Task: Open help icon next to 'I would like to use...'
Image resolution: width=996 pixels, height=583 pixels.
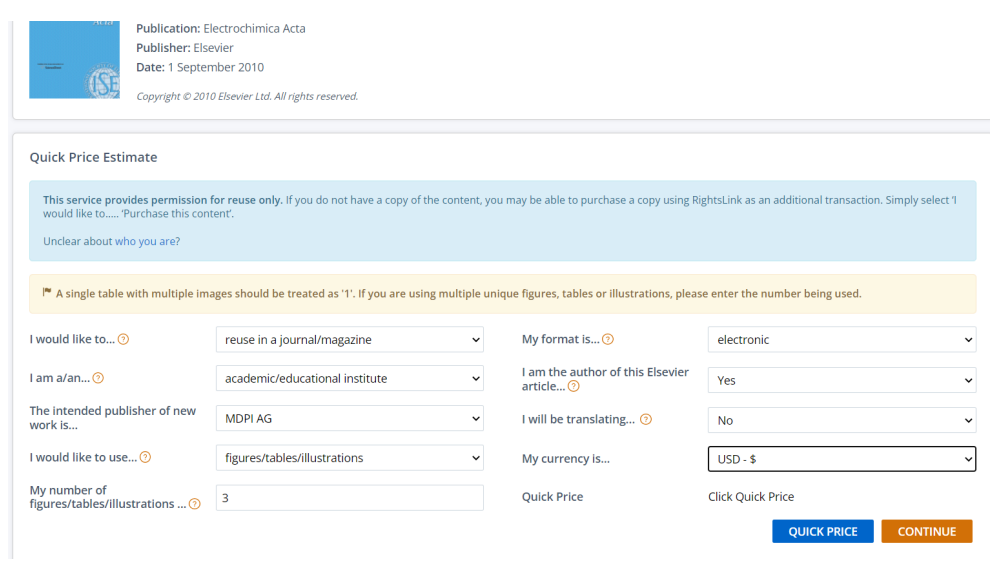Action: coord(145,457)
